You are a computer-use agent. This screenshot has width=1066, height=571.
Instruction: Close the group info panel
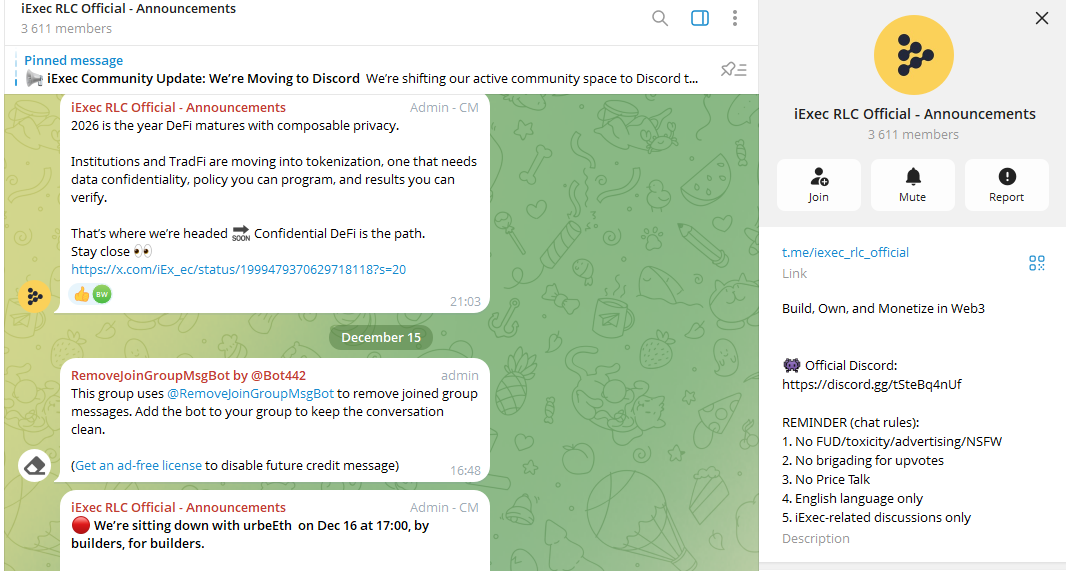pos(1042,18)
